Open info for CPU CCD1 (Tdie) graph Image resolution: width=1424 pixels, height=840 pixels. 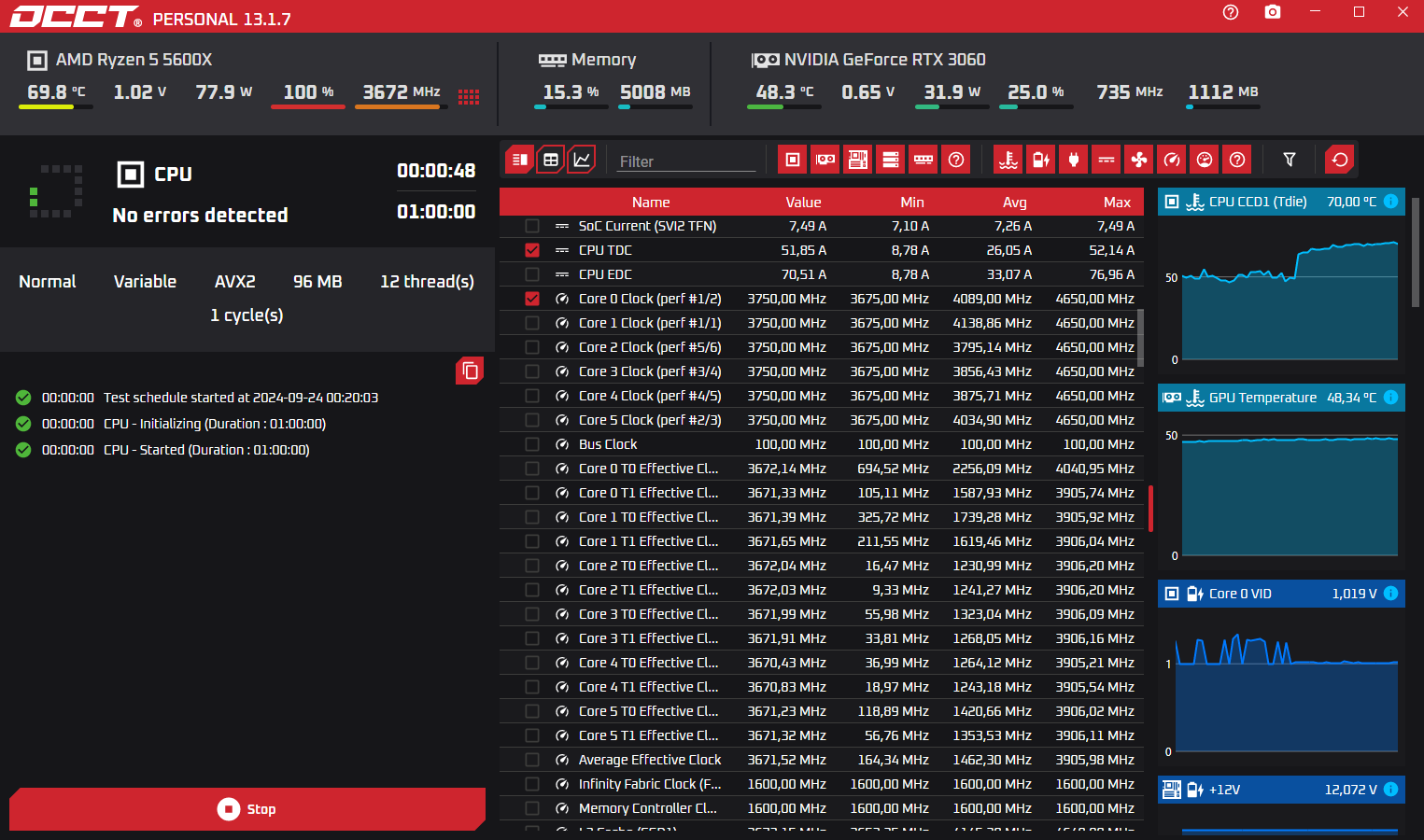pyautogui.click(x=1390, y=202)
